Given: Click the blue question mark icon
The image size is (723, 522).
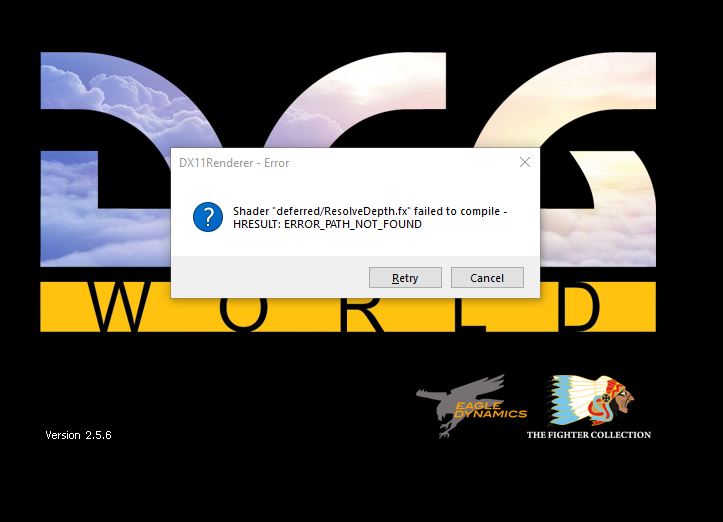Looking at the screenshot, I should point(208,217).
